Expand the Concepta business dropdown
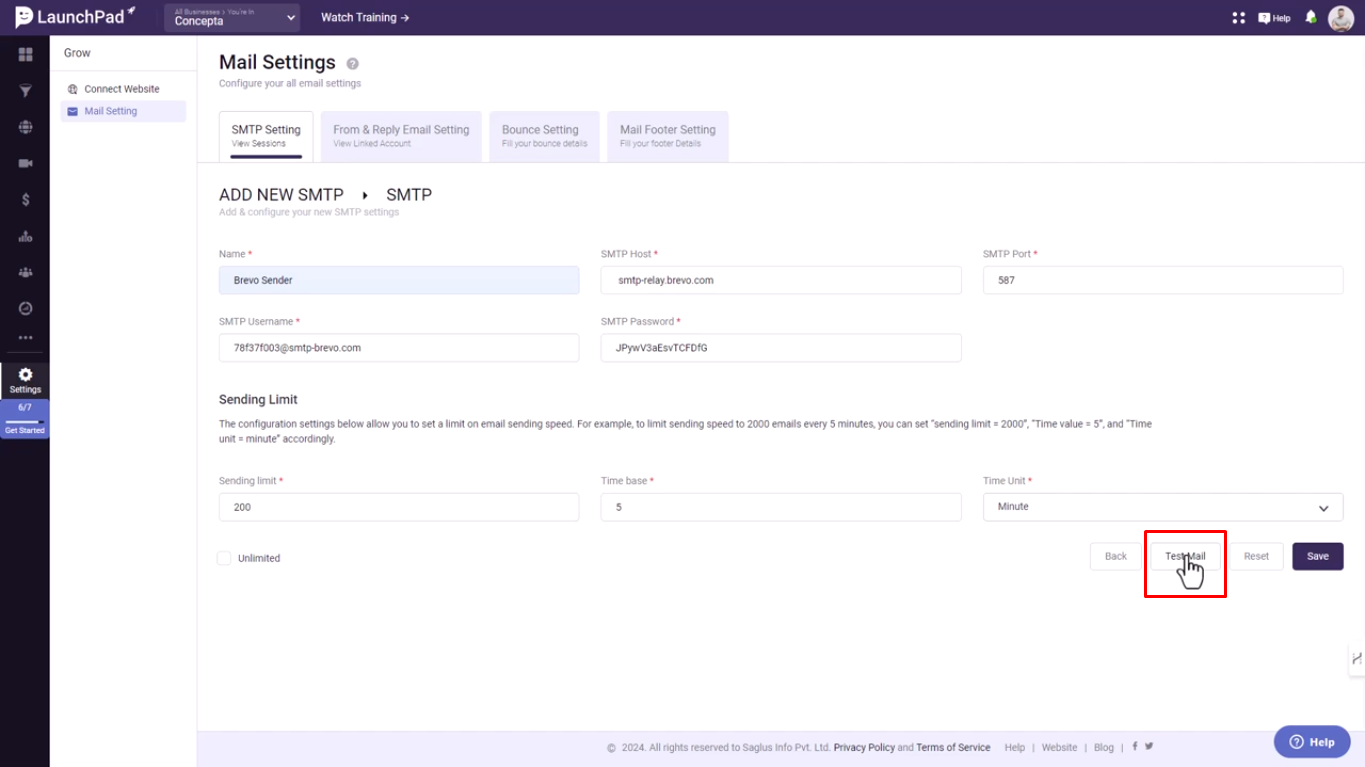The width and height of the screenshot is (1365, 767). point(232,17)
